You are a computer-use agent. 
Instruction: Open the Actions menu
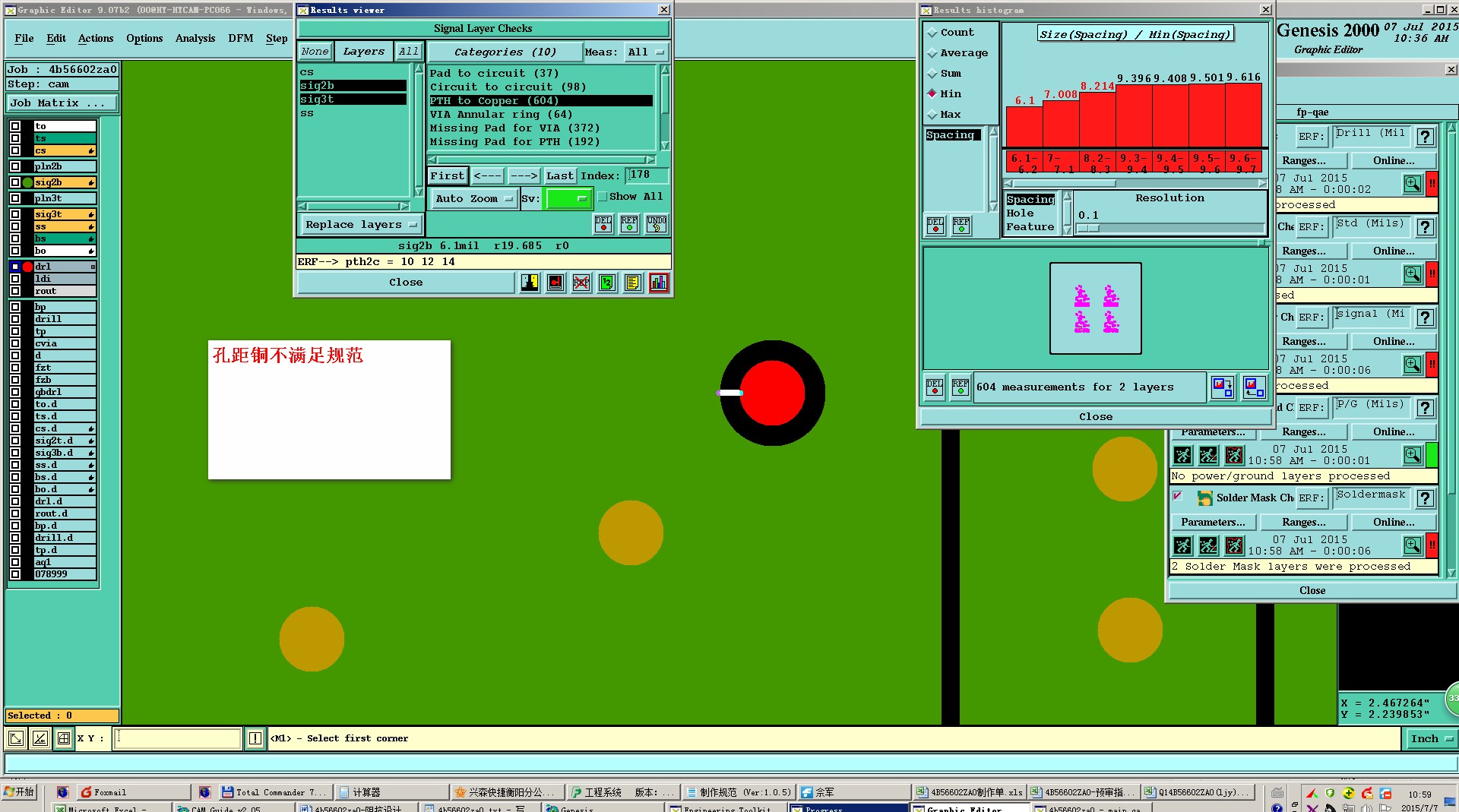[x=96, y=38]
